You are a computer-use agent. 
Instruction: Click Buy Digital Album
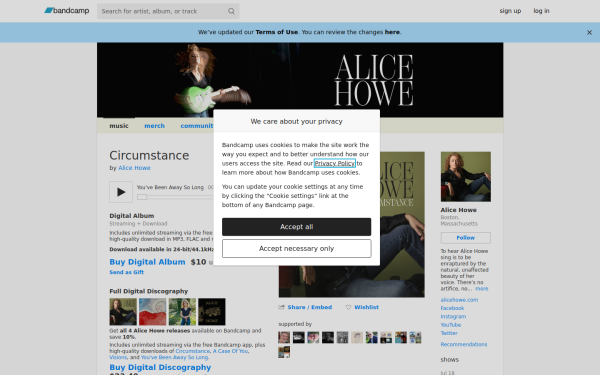[x=147, y=262]
